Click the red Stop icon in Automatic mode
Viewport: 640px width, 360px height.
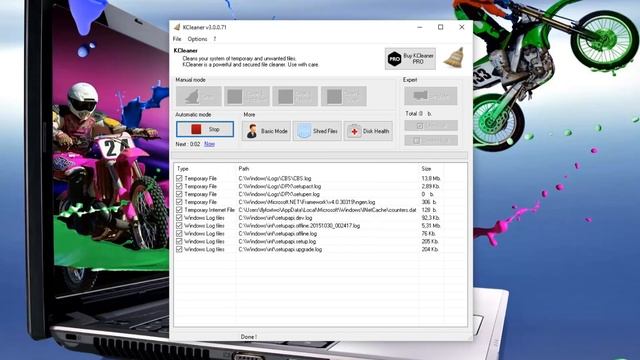(196, 129)
